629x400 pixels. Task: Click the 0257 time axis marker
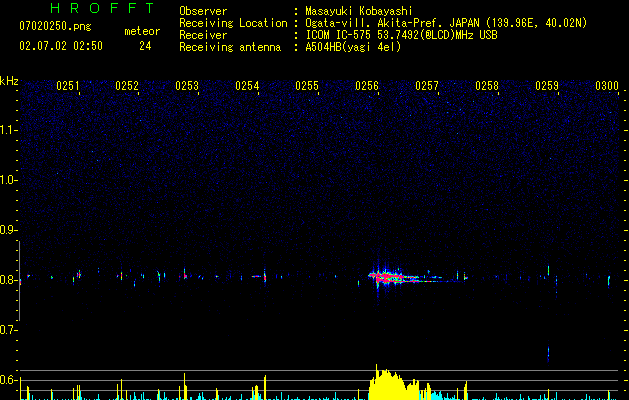click(427, 86)
